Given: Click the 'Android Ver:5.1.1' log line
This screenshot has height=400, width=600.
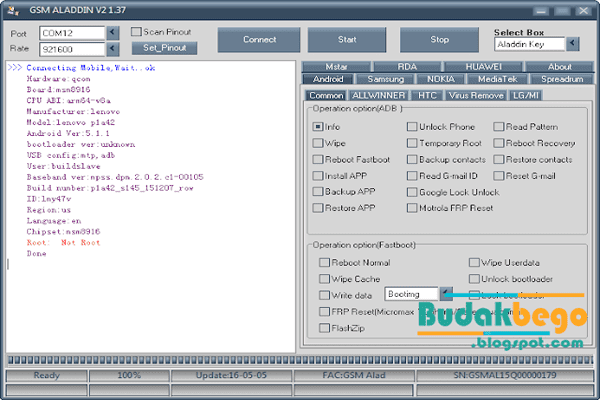Looking at the screenshot, I should coord(68,133).
